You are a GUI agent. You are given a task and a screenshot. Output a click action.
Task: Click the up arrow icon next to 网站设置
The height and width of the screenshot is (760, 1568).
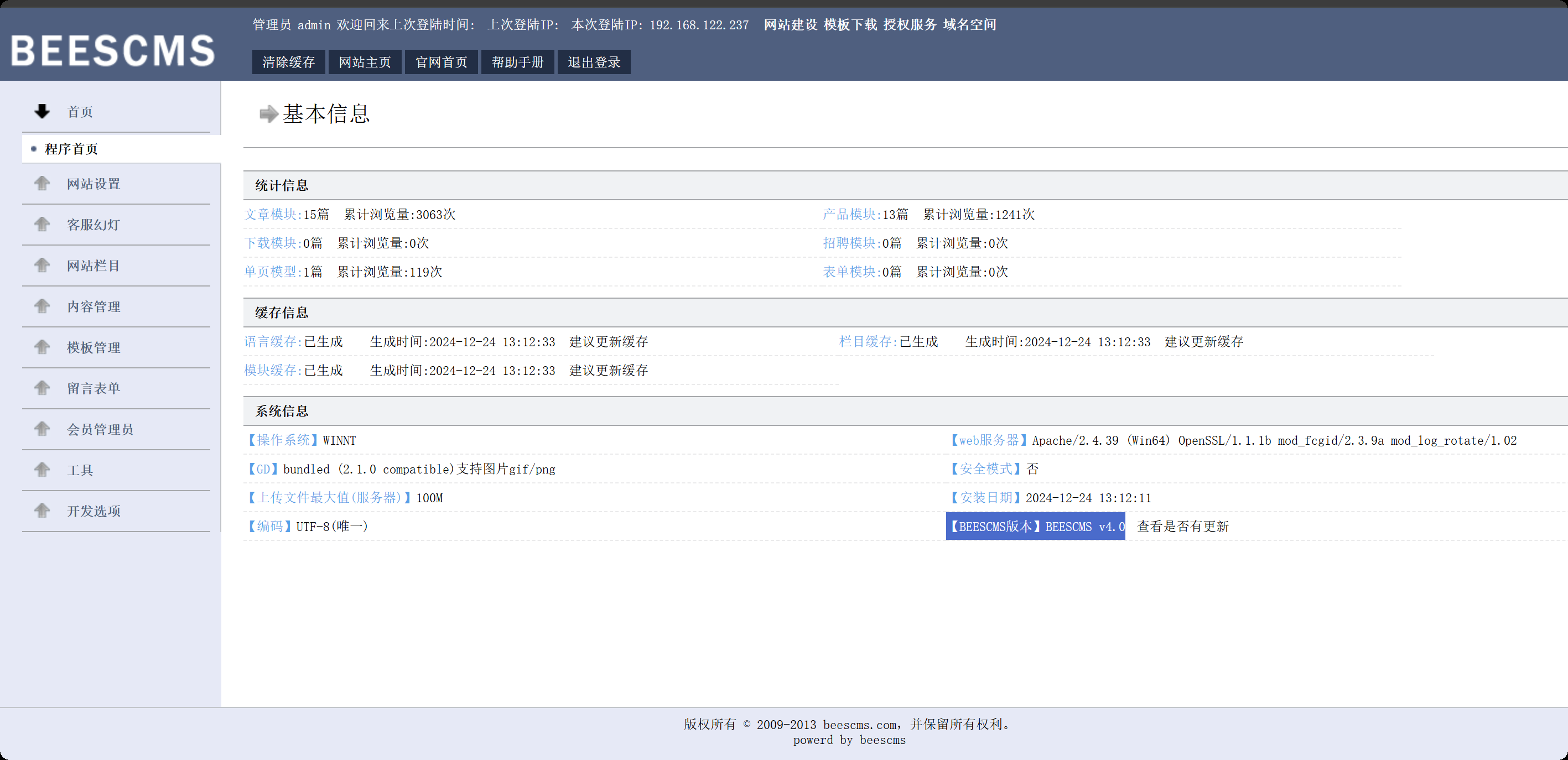(42, 183)
